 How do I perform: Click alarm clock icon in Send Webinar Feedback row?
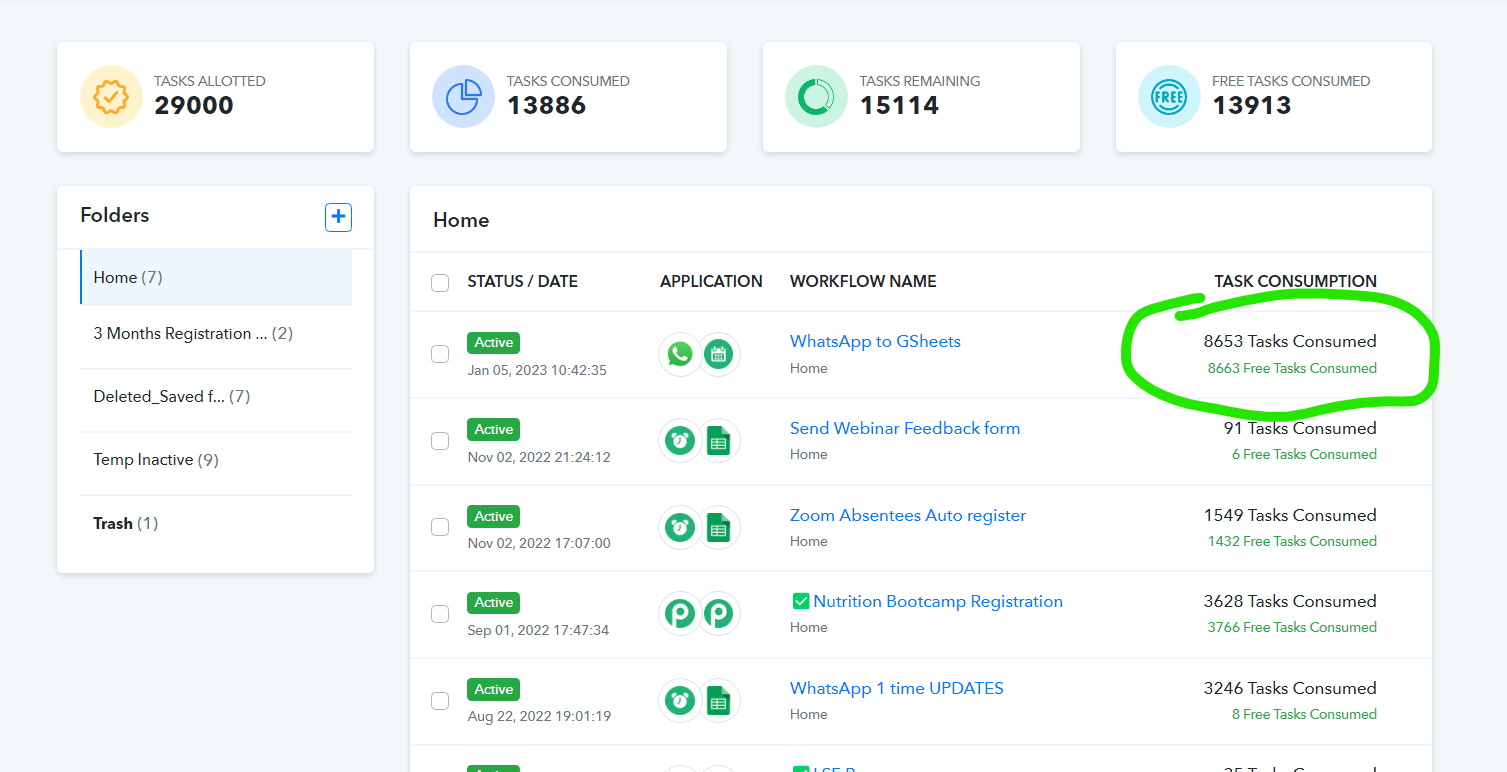pos(680,441)
